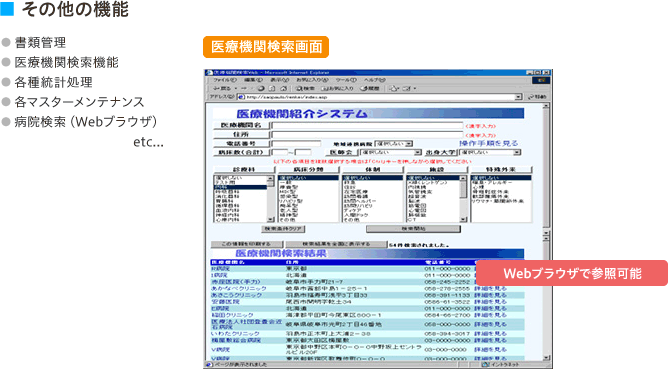Click the IE Back (戻る) toolbar button

pos(222,88)
